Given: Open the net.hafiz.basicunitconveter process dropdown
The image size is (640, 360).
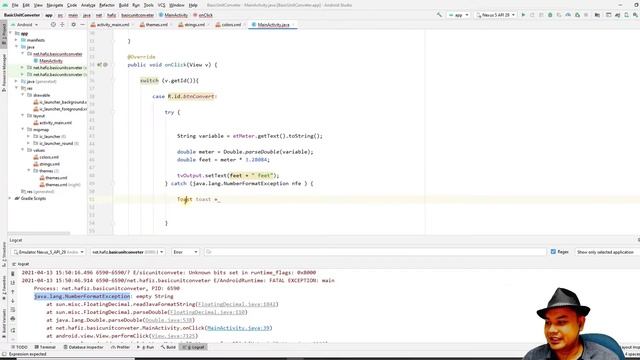Looking at the screenshot, I should tap(127, 252).
